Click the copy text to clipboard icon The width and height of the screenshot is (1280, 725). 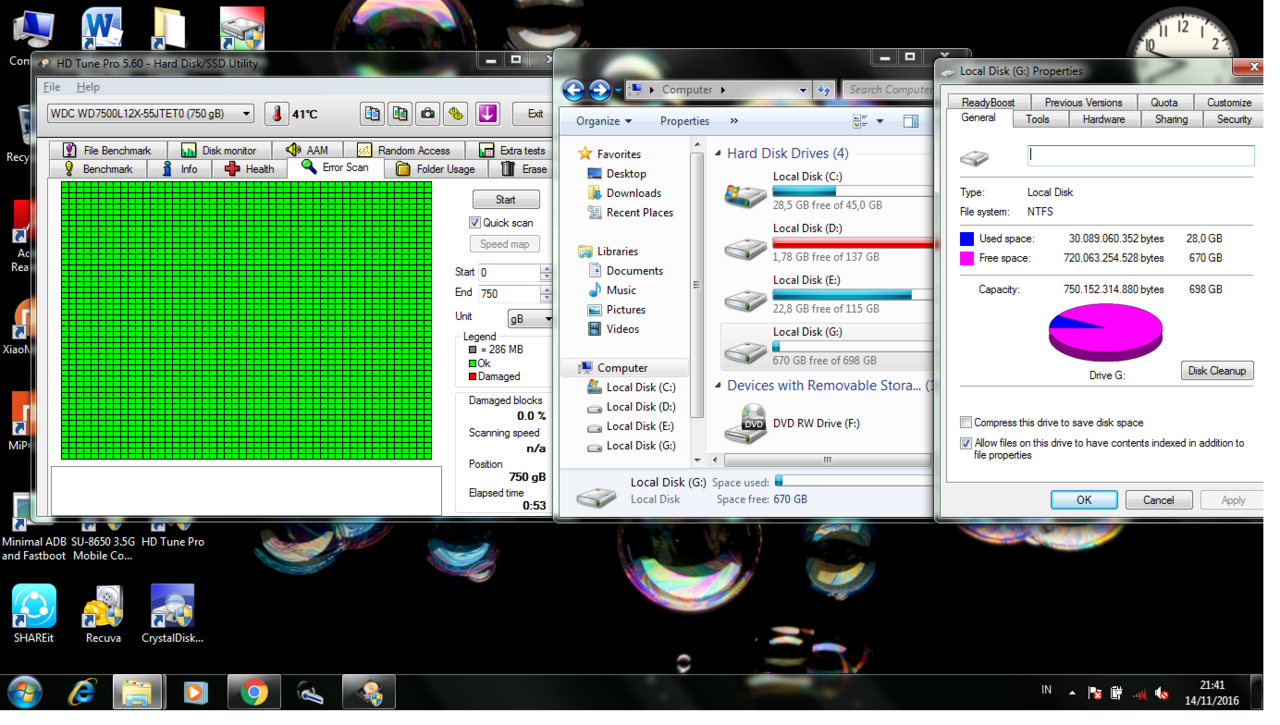click(x=372, y=114)
